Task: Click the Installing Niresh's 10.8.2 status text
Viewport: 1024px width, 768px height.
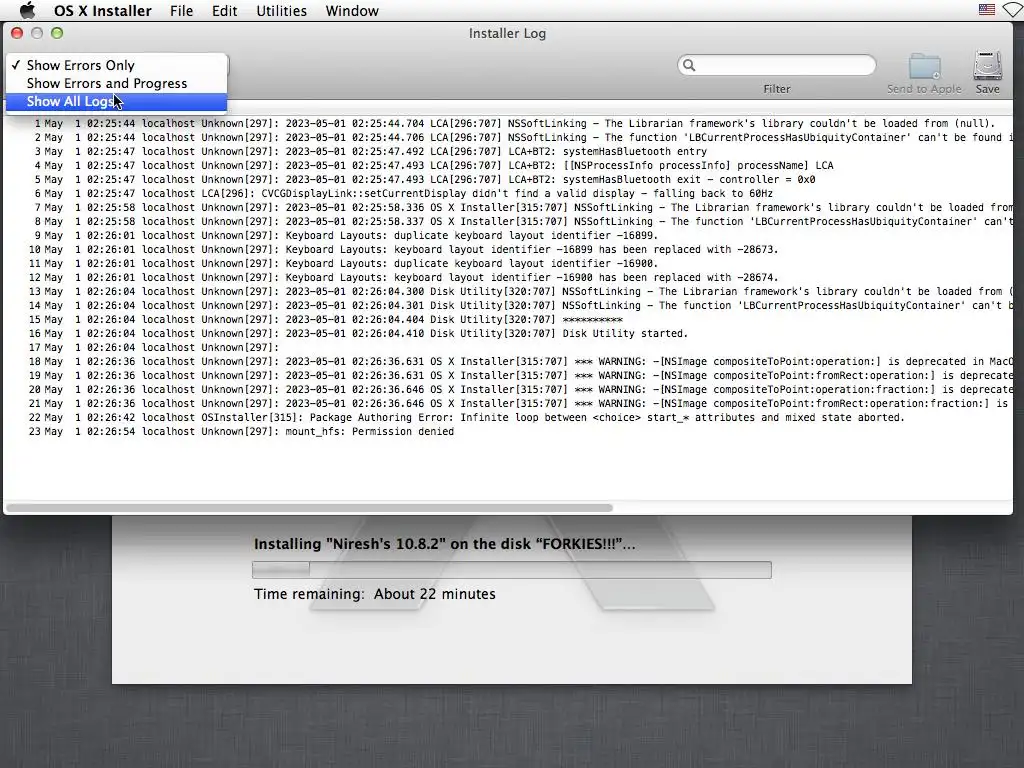Action: pyautogui.click(x=444, y=544)
